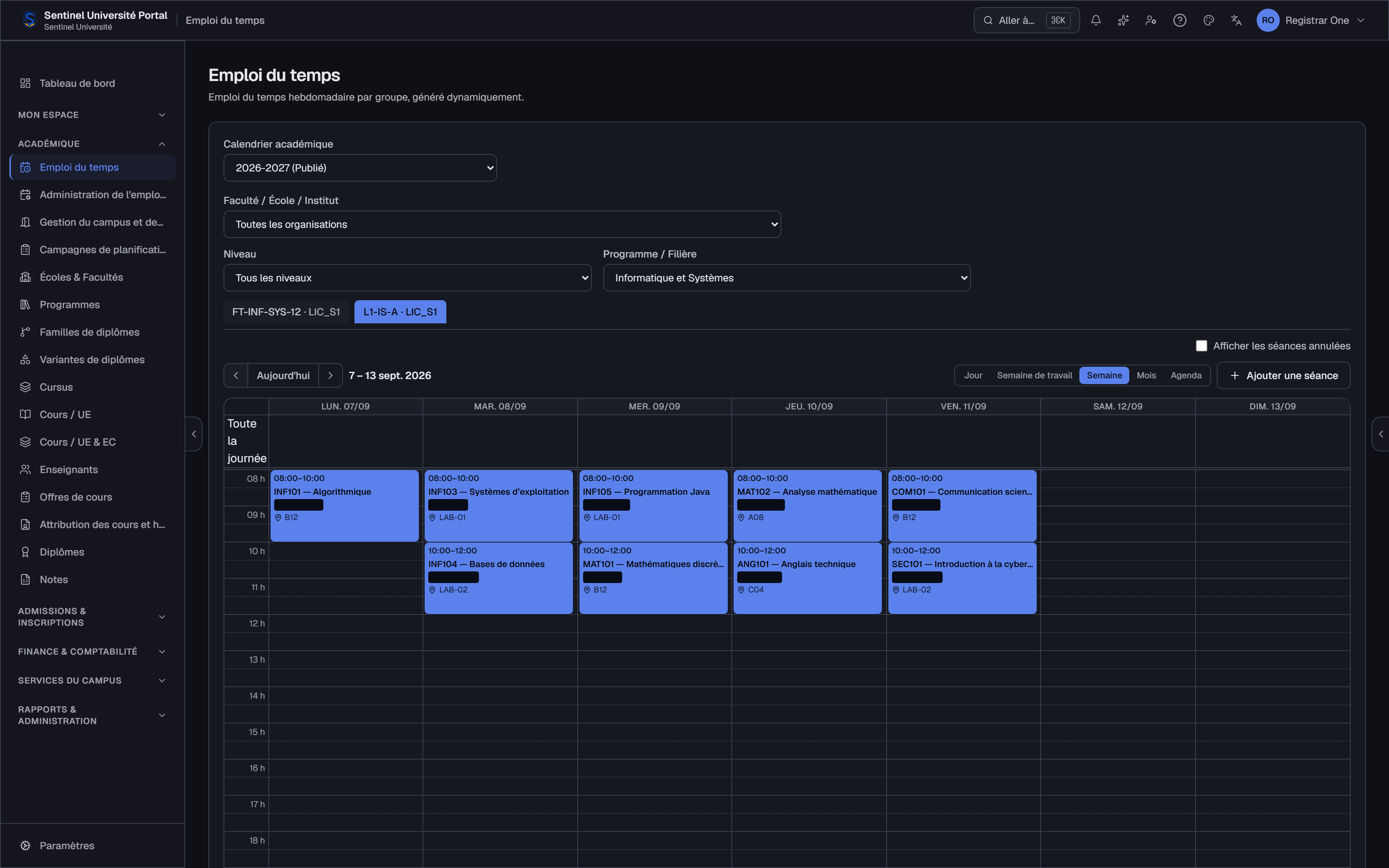This screenshot has height=868, width=1389.
Task: Click the Diplômes award icon
Action: pos(25,552)
